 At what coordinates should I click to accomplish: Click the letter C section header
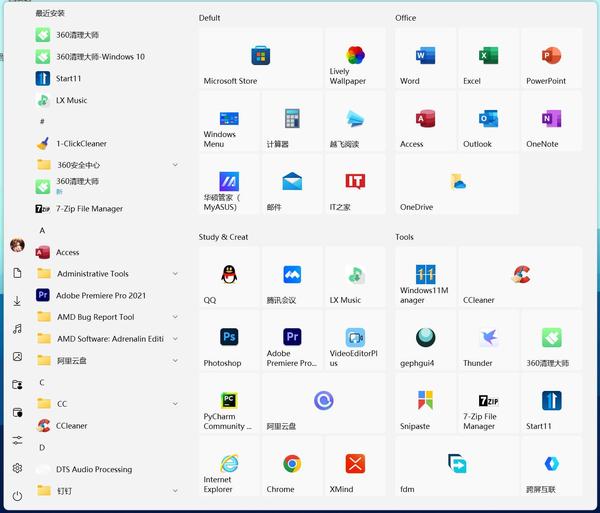pyautogui.click(x=42, y=383)
